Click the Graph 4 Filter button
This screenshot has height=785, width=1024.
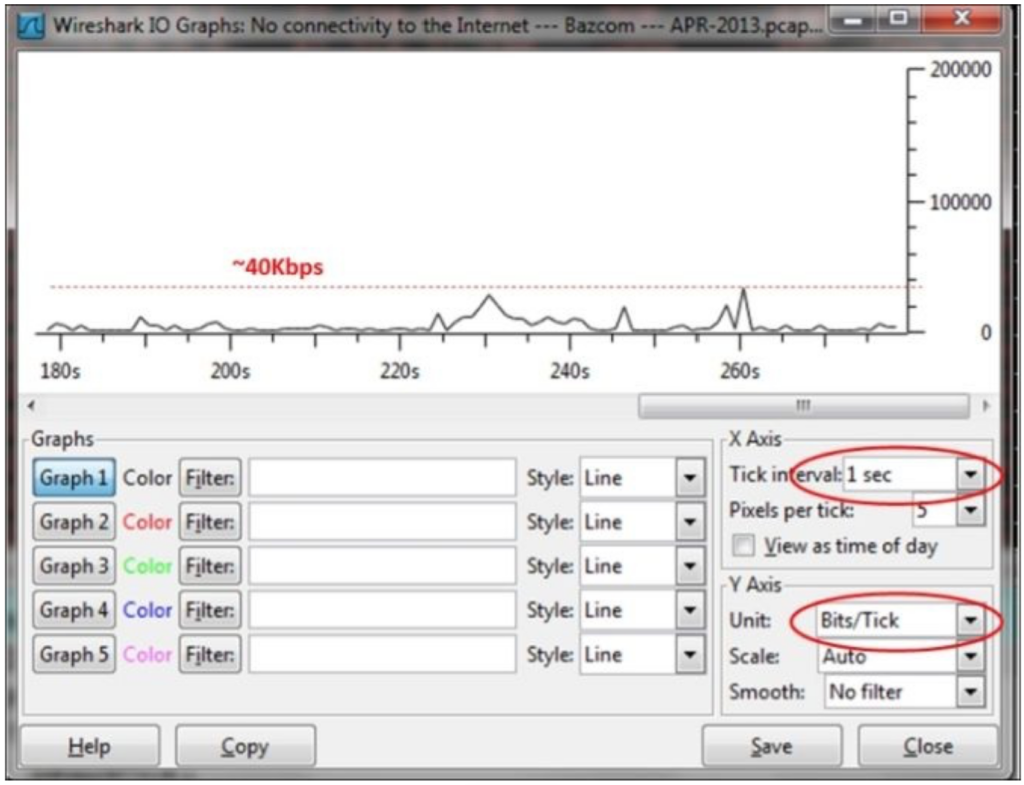210,610
